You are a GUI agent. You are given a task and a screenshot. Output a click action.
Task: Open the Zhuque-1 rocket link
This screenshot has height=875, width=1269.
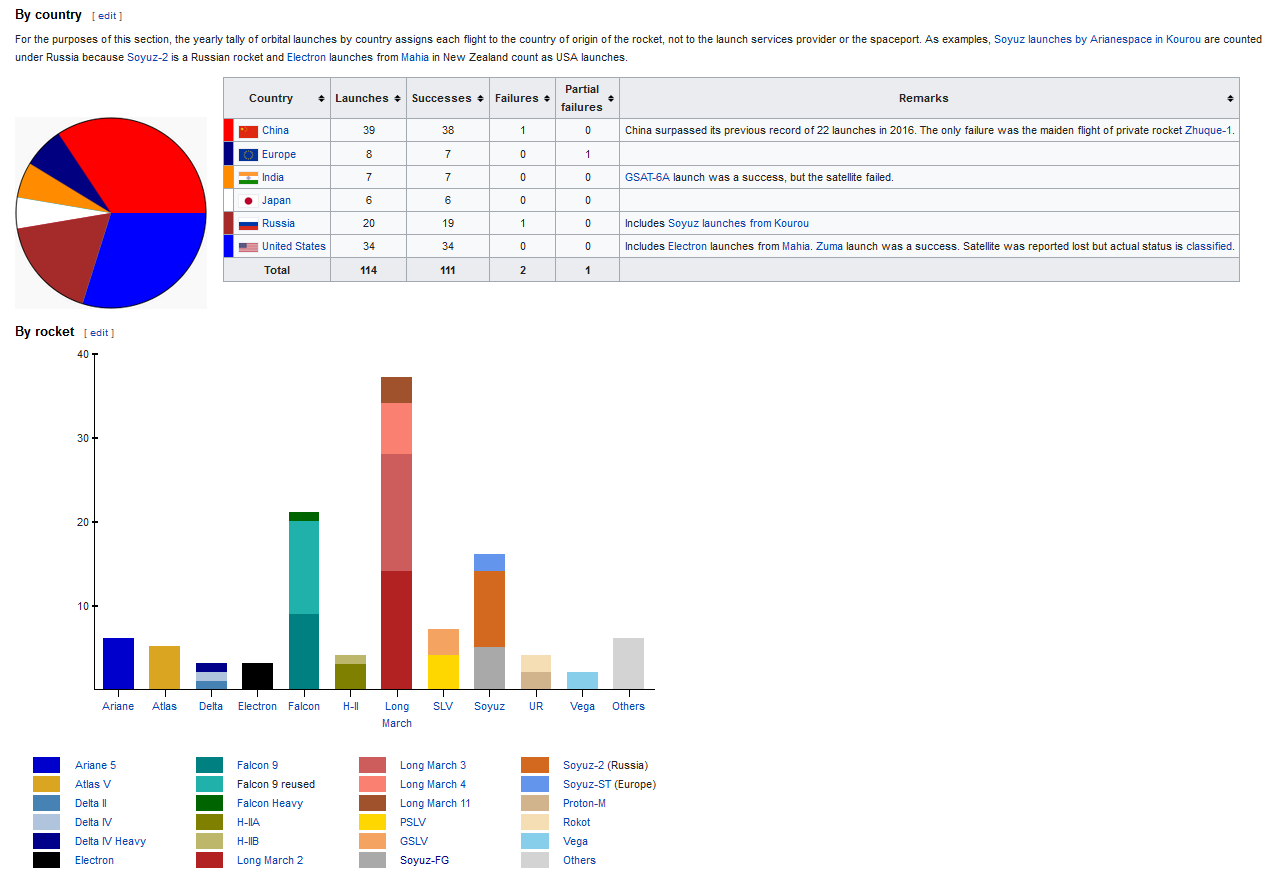(x=1209, y=130)
